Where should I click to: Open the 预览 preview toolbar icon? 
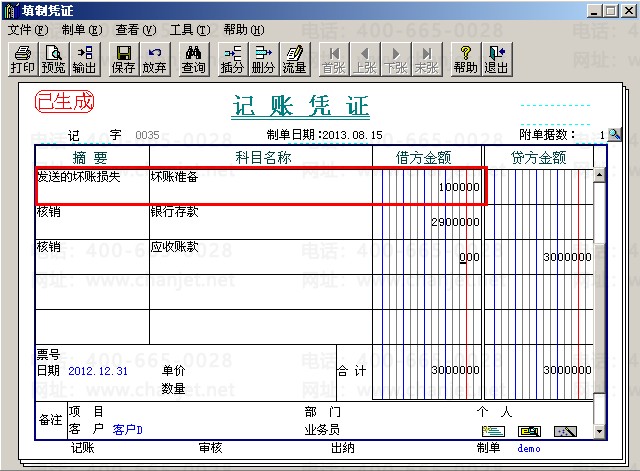tap(53, 60)
